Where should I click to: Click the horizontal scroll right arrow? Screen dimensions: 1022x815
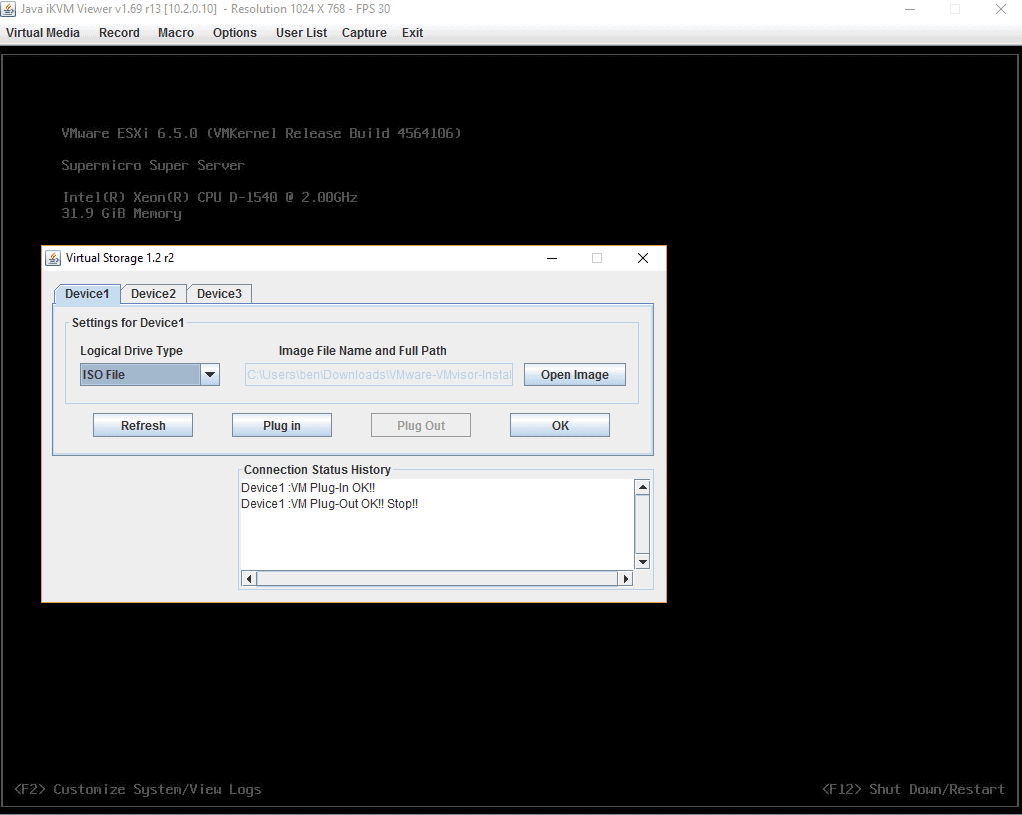pyautogui.click(x=625, y=578)
